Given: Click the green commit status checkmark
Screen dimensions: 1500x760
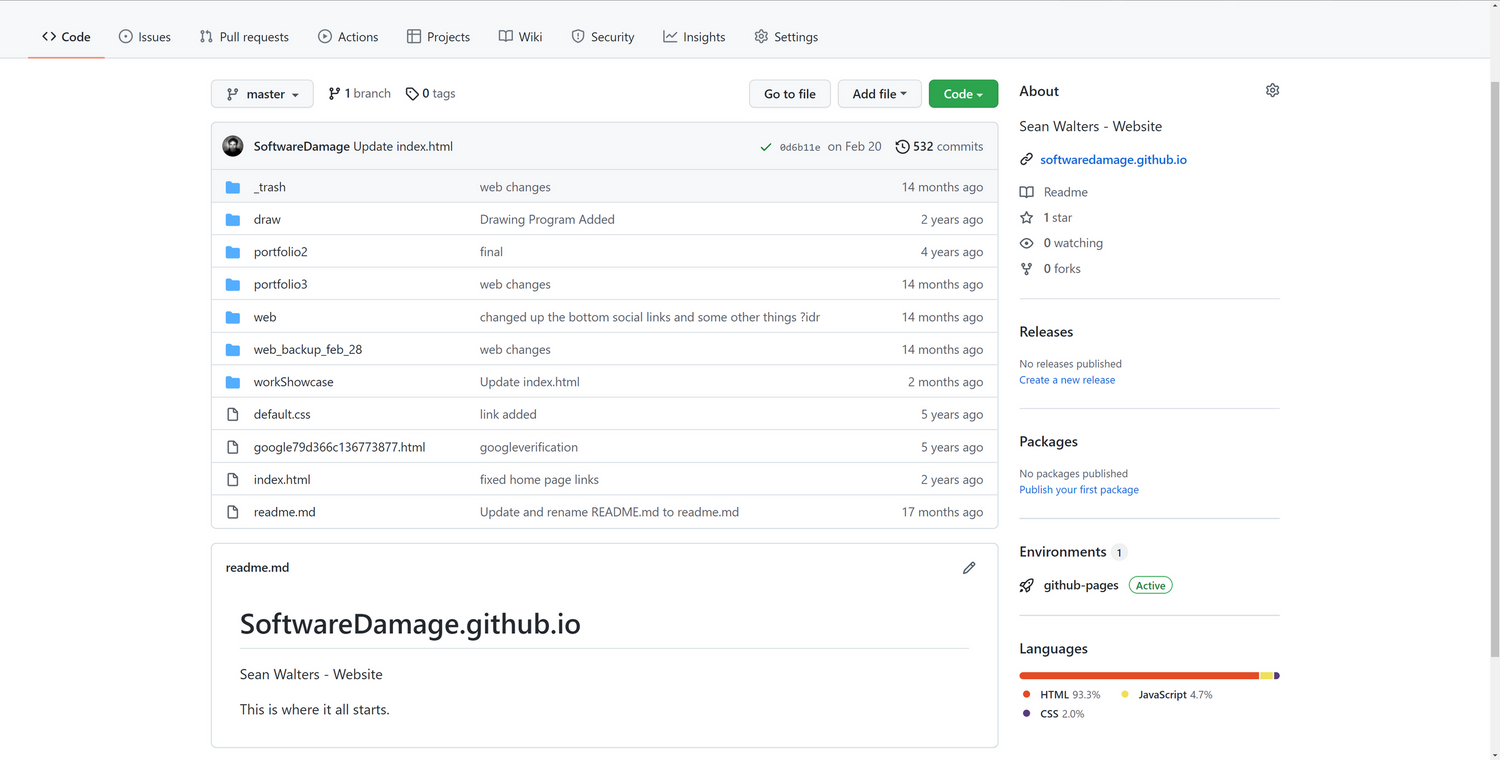Looking at the screenshot, I should pos(766,147).
